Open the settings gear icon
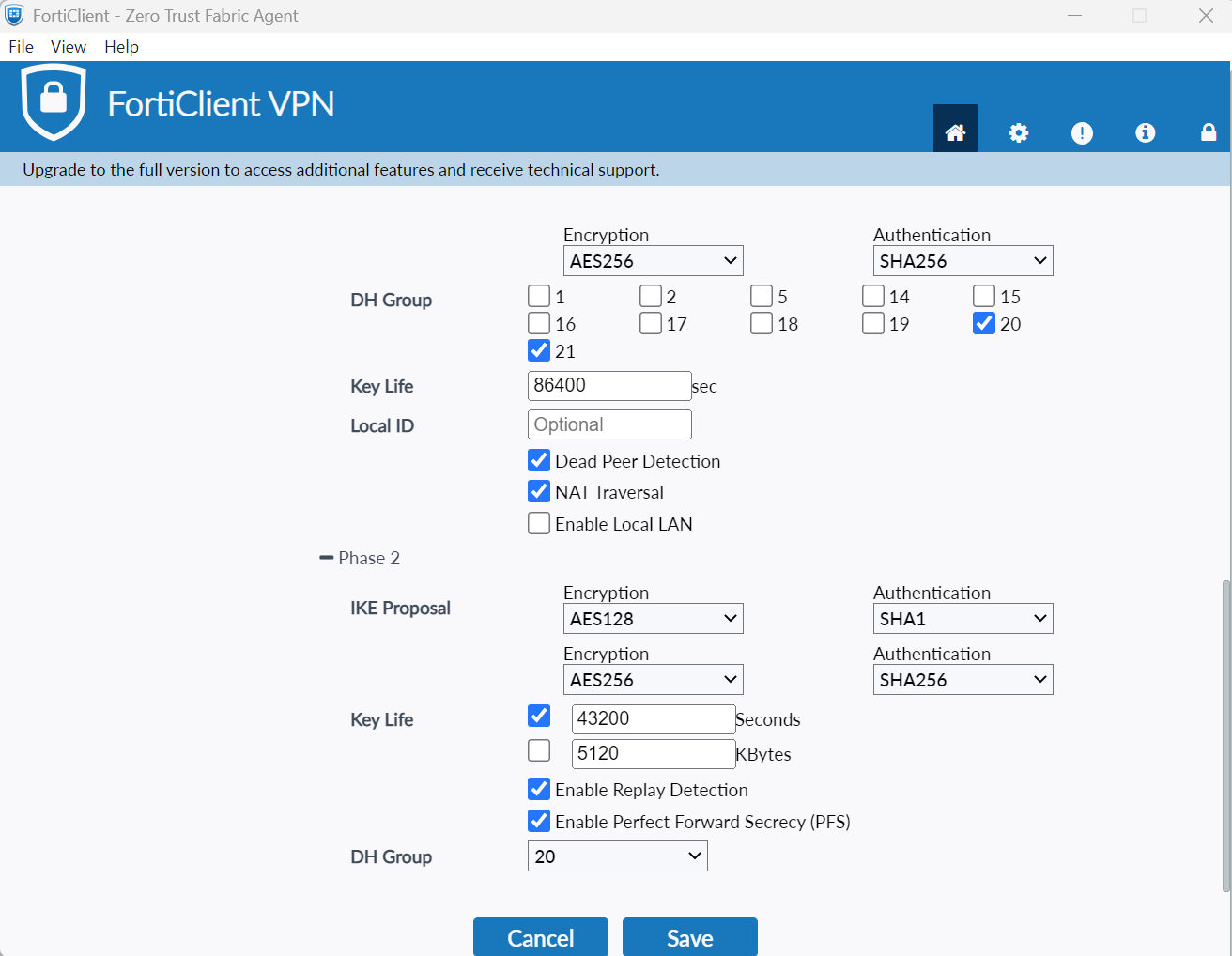This screenshot has width=1232, height=956. click(x=1018, y=132)
